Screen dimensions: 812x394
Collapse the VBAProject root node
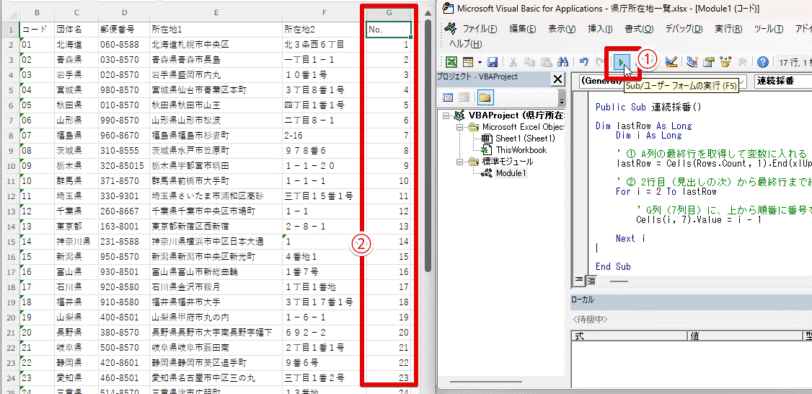click(446, 115)
